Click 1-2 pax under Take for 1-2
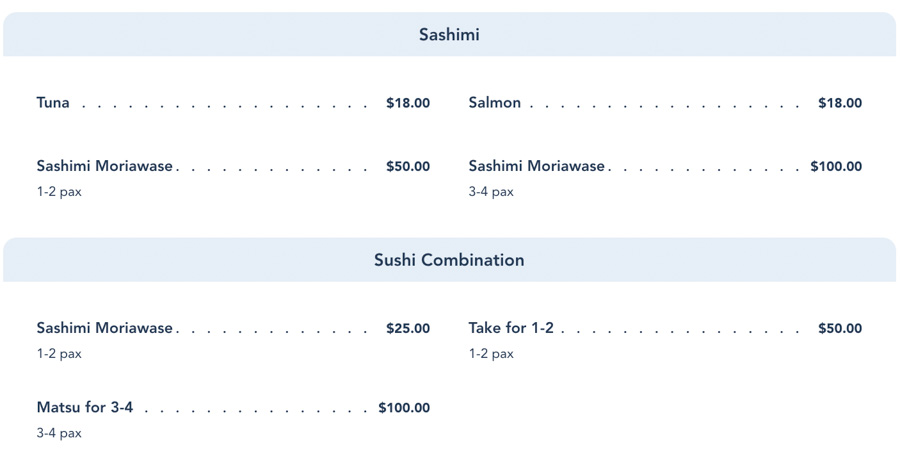 coord(491,354)
